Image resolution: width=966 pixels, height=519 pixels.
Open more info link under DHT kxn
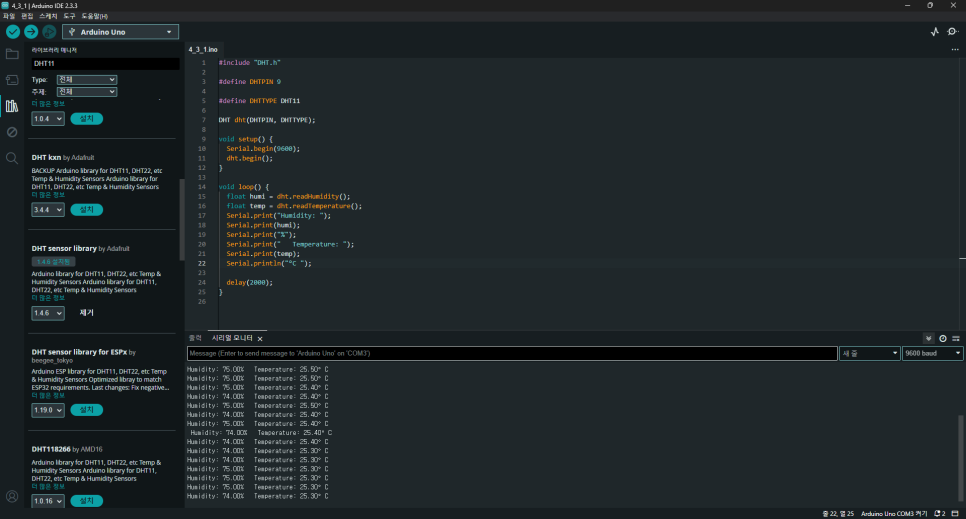pos(48,195)
